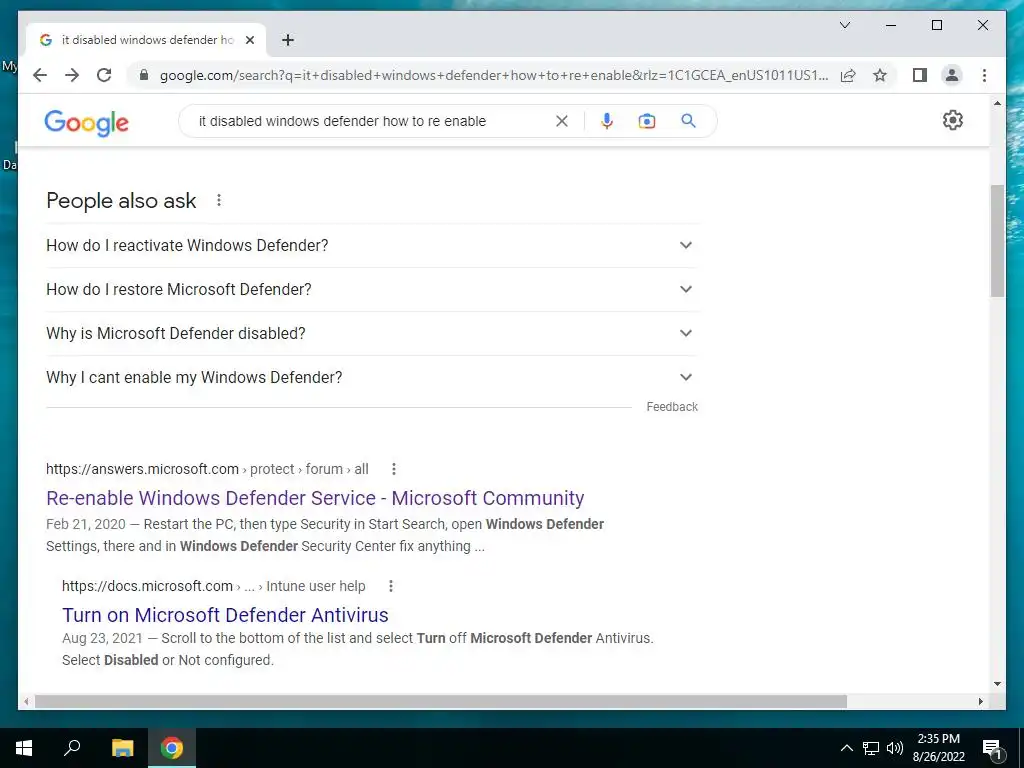This screenshot has width=1024, height=768.
Task: Open the notification center icon
Action: click(x=992, y=748)
